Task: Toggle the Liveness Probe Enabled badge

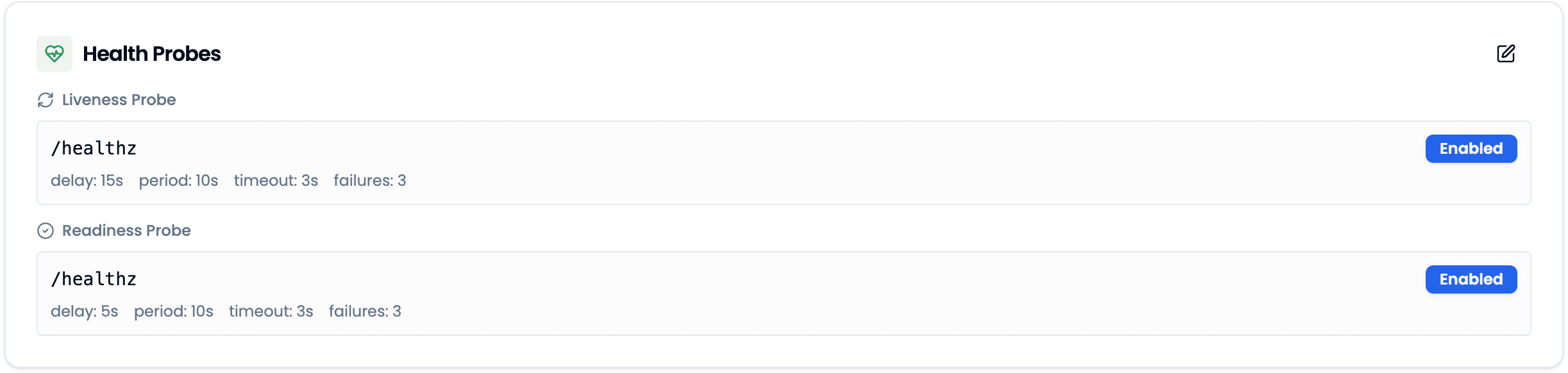Action: (1471, 149)
